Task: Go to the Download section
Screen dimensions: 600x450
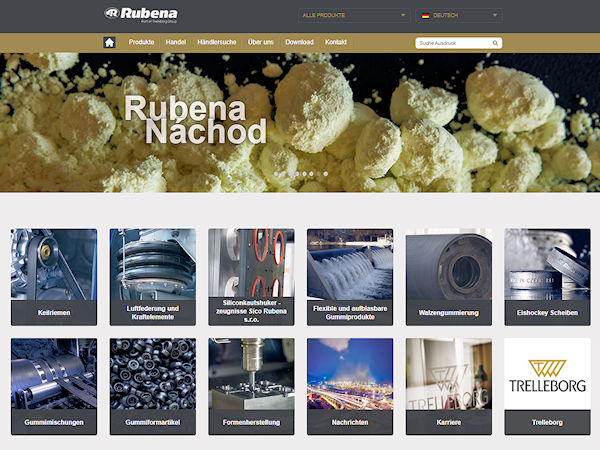Action: click(299, 42)
